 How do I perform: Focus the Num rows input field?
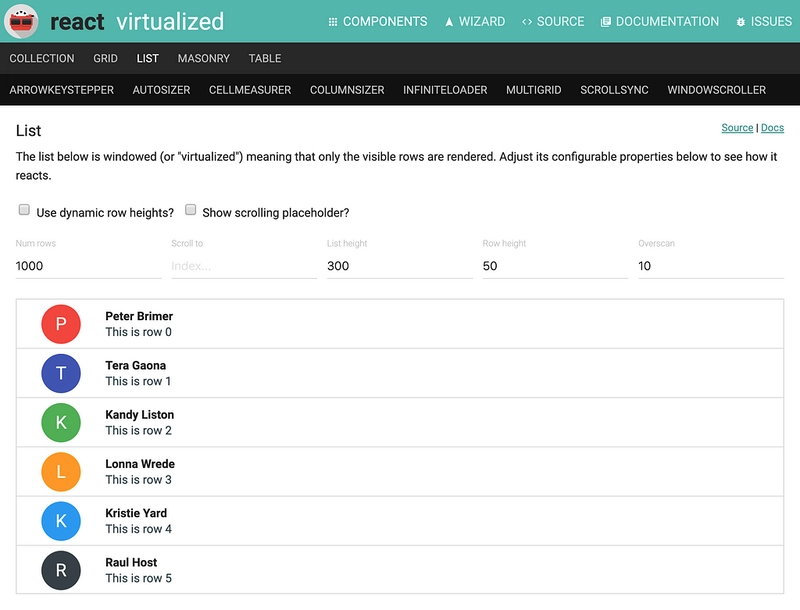[x=88, y=266]
